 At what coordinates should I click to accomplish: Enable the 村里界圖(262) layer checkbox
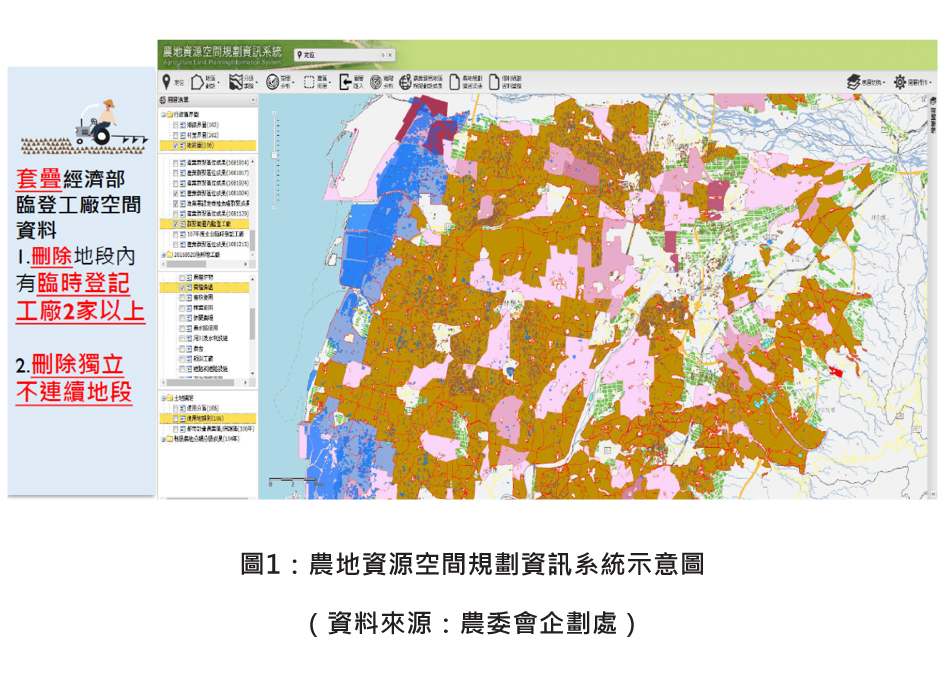(174, 136)
